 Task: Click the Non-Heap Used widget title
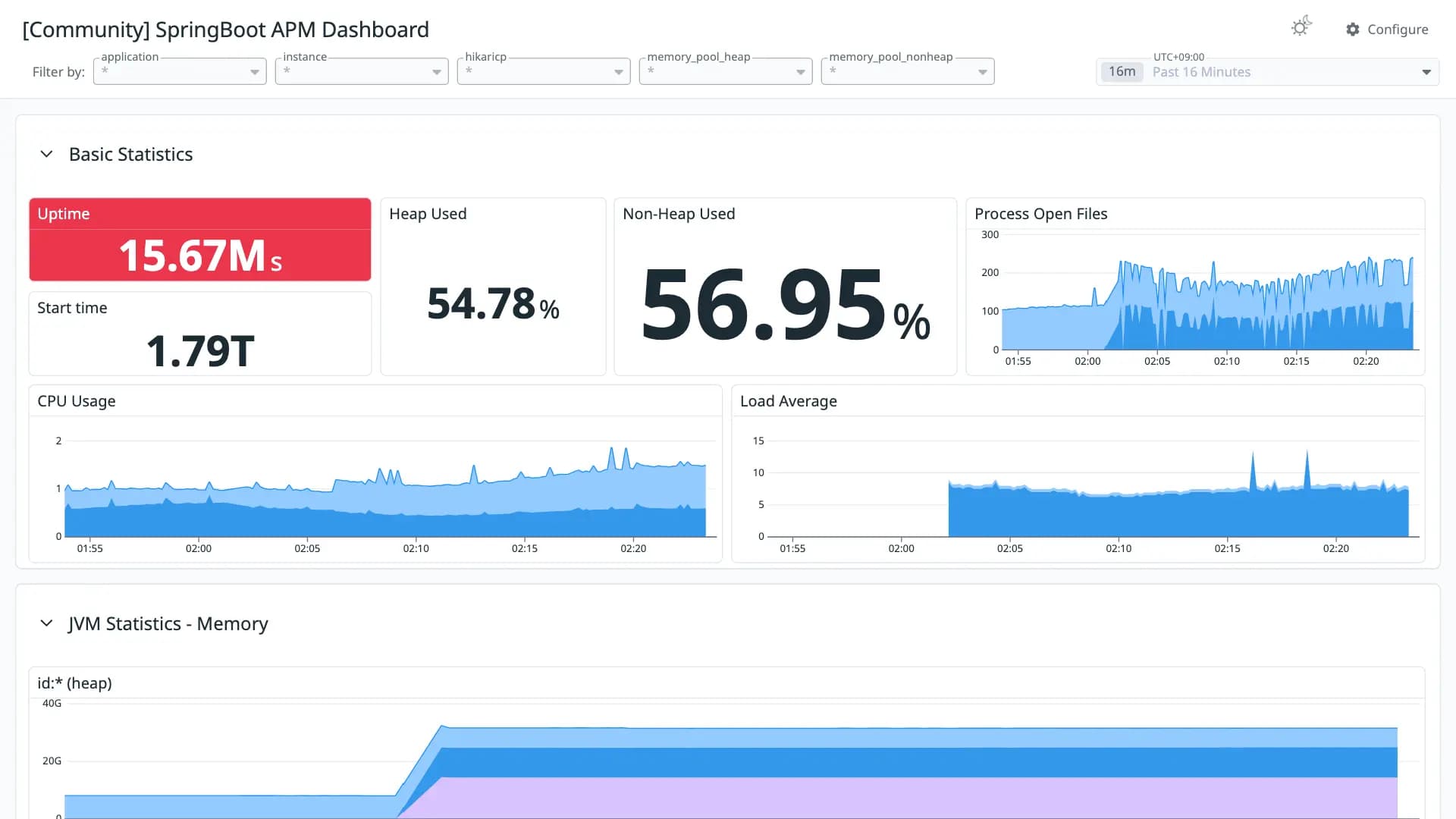(x=679, y=214)
